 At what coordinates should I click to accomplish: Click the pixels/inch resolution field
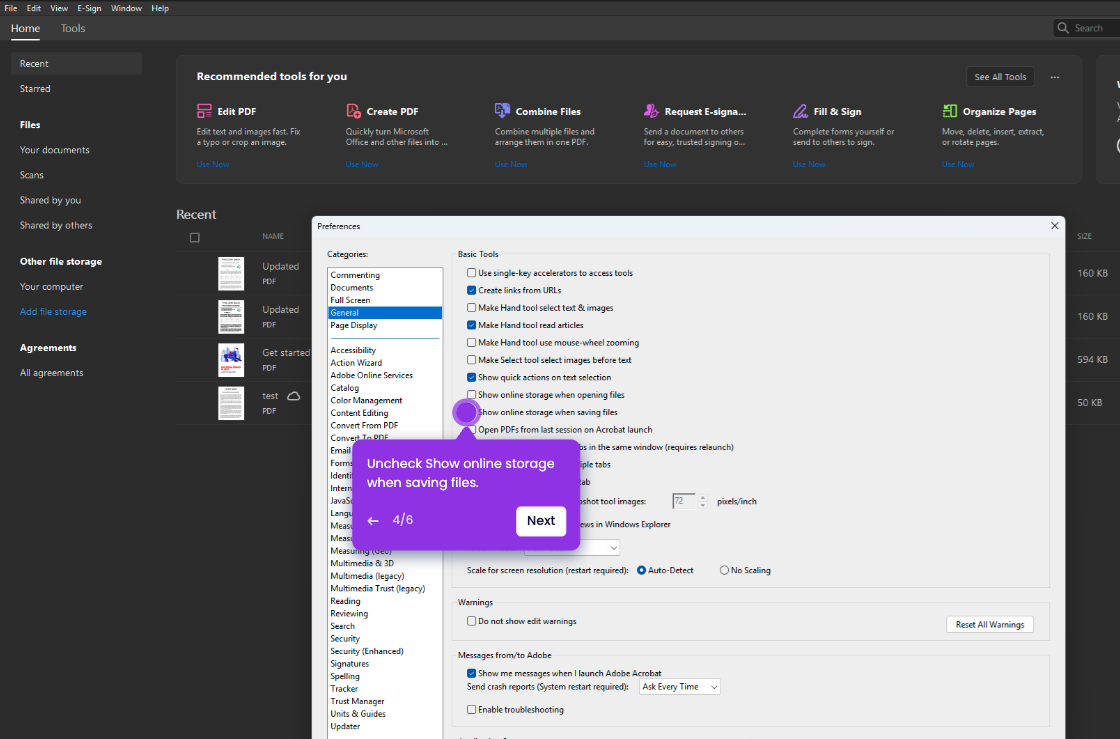(684, 501)
